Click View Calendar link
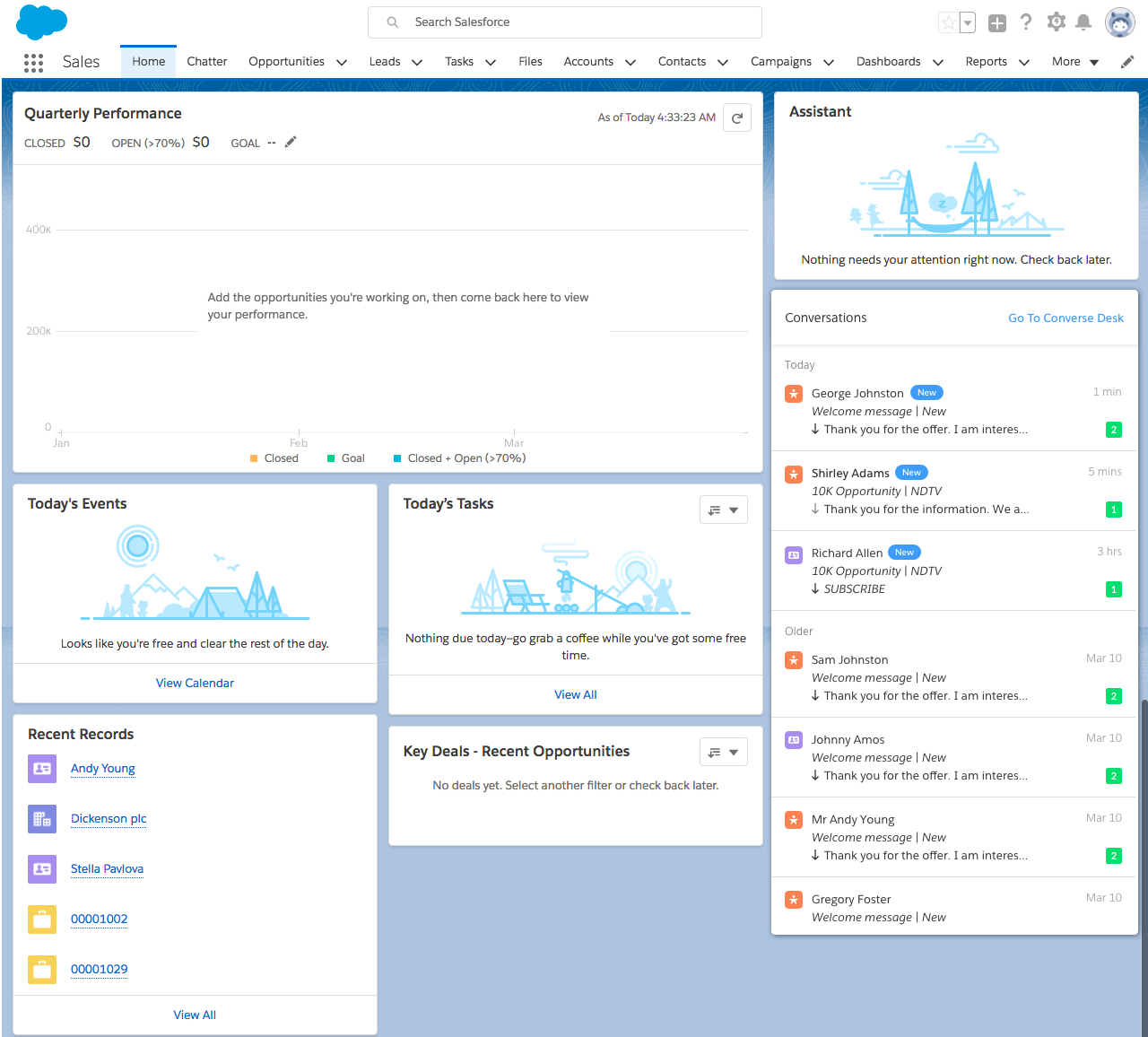 195,684
